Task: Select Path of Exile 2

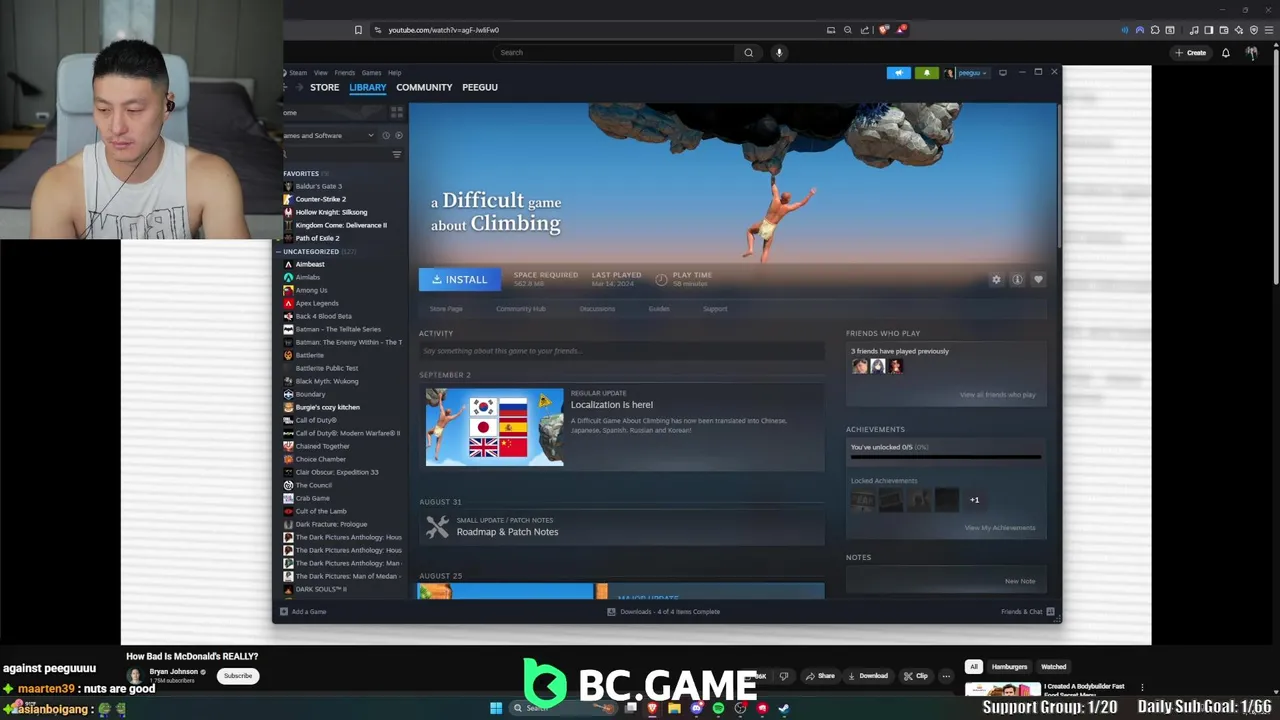Action: 317,238
